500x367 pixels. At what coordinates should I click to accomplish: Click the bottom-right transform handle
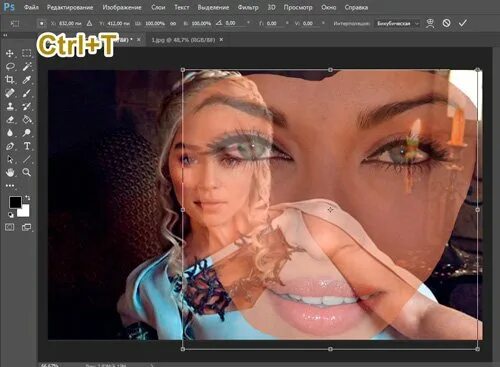pos(478,349)
